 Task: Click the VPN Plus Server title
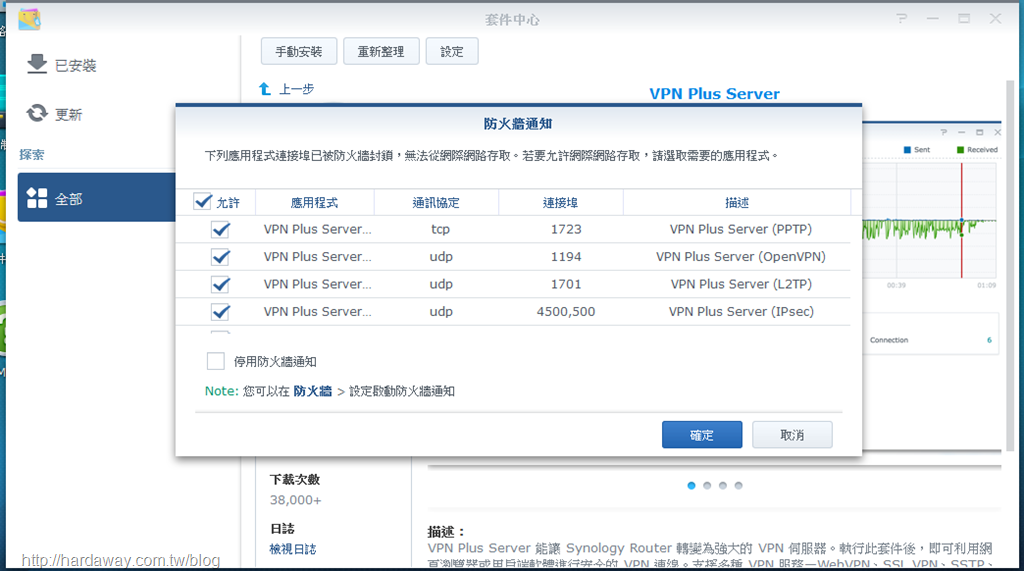[714, 93]
